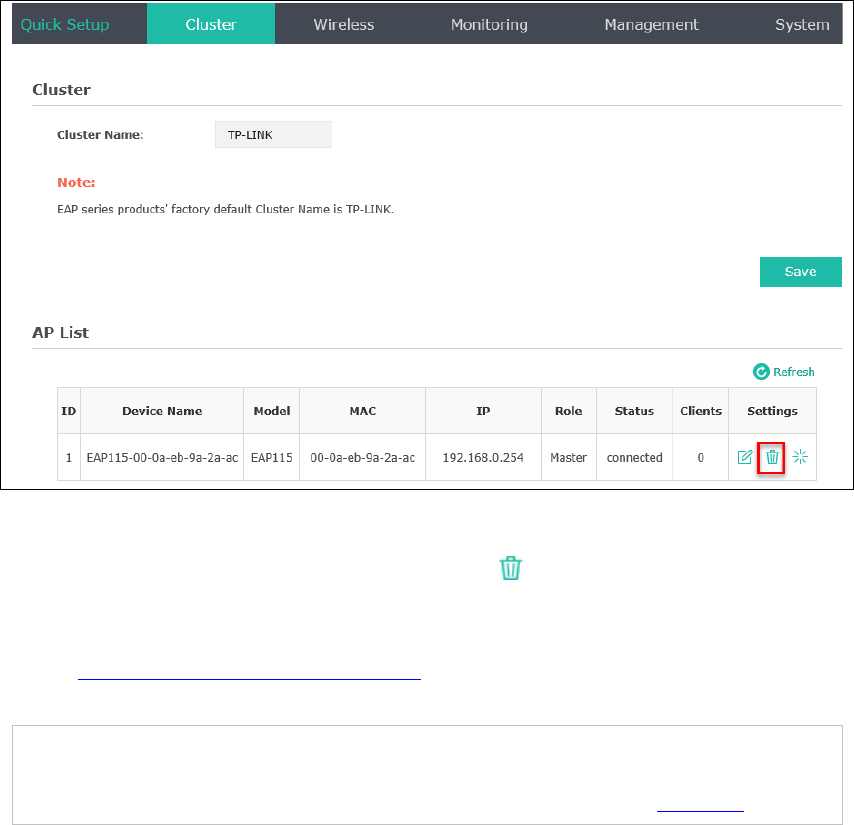Image resolution: width=854 pixels, height=825 pixels.
Task: Click the circular Refresh icon above AP List
Action: coord(761,371)
